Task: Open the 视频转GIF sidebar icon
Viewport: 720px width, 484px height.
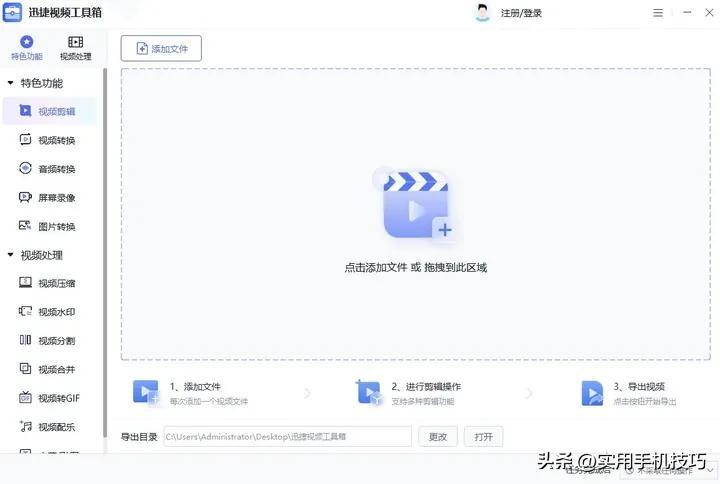Action: 25,397
